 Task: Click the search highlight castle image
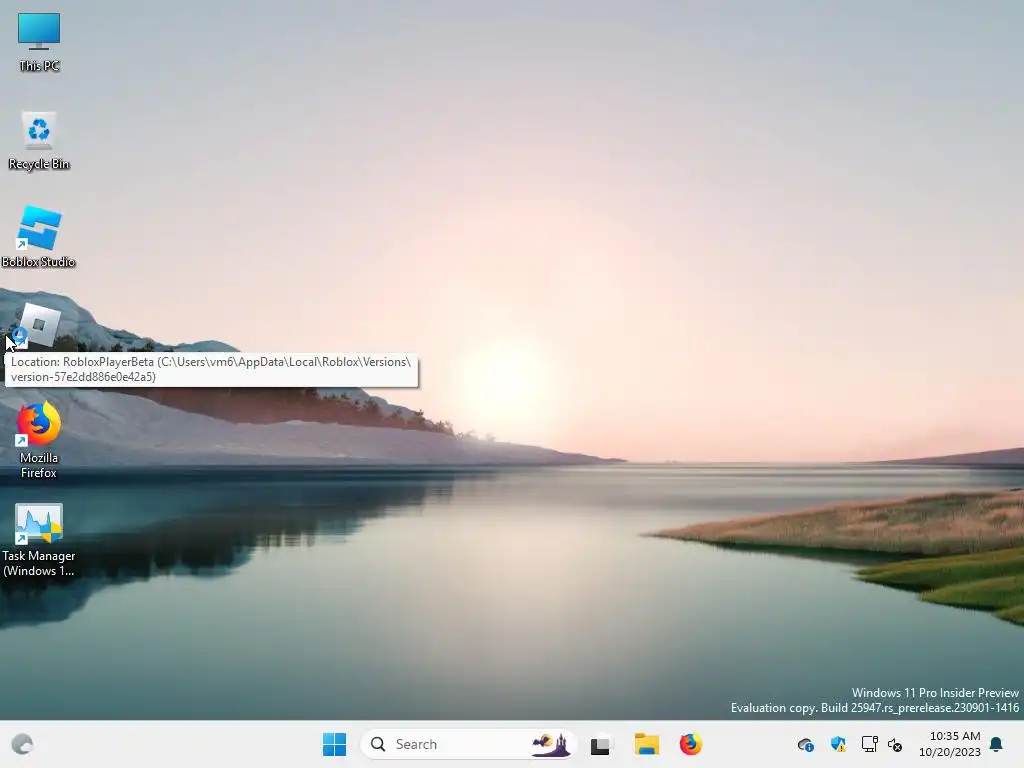click(551, 744)
